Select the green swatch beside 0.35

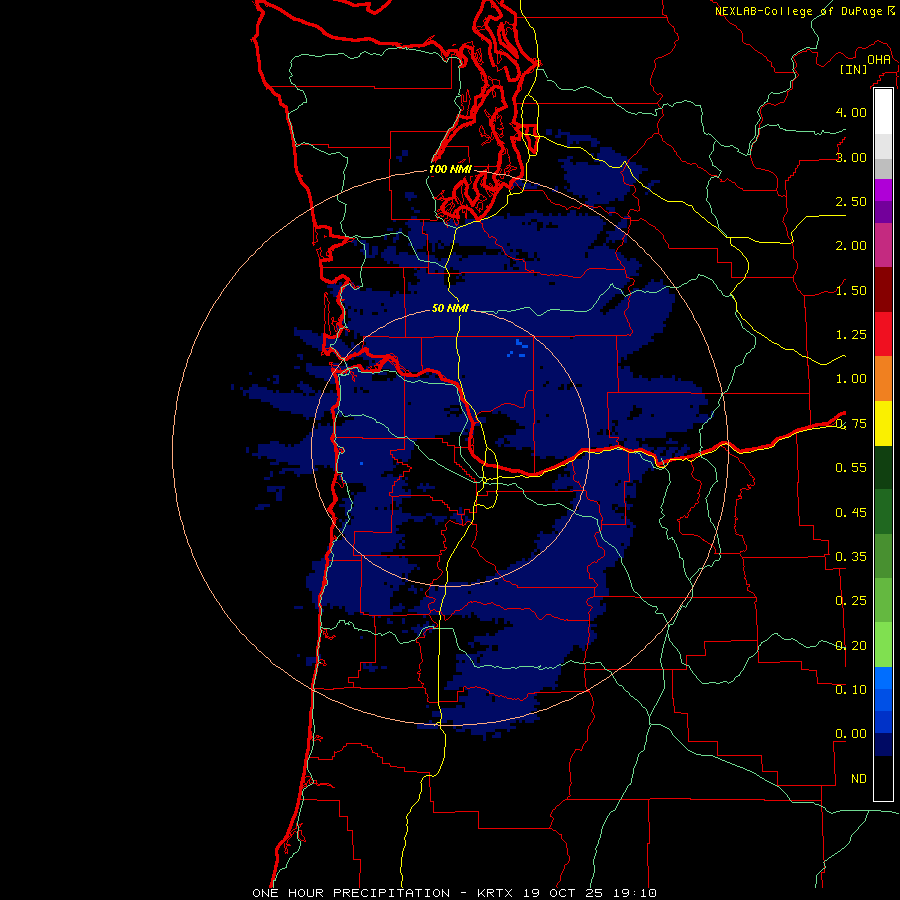(883, 556)
